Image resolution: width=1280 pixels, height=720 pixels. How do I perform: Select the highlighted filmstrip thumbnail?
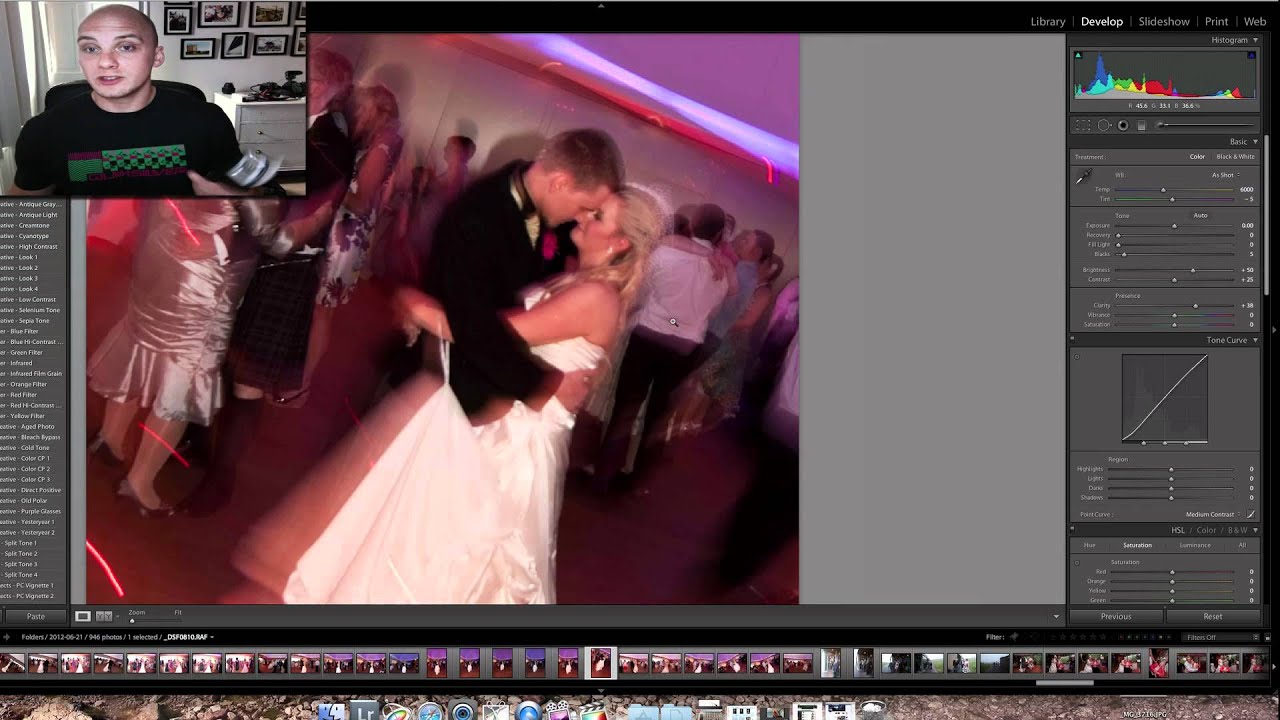click(x=600, y=662)
